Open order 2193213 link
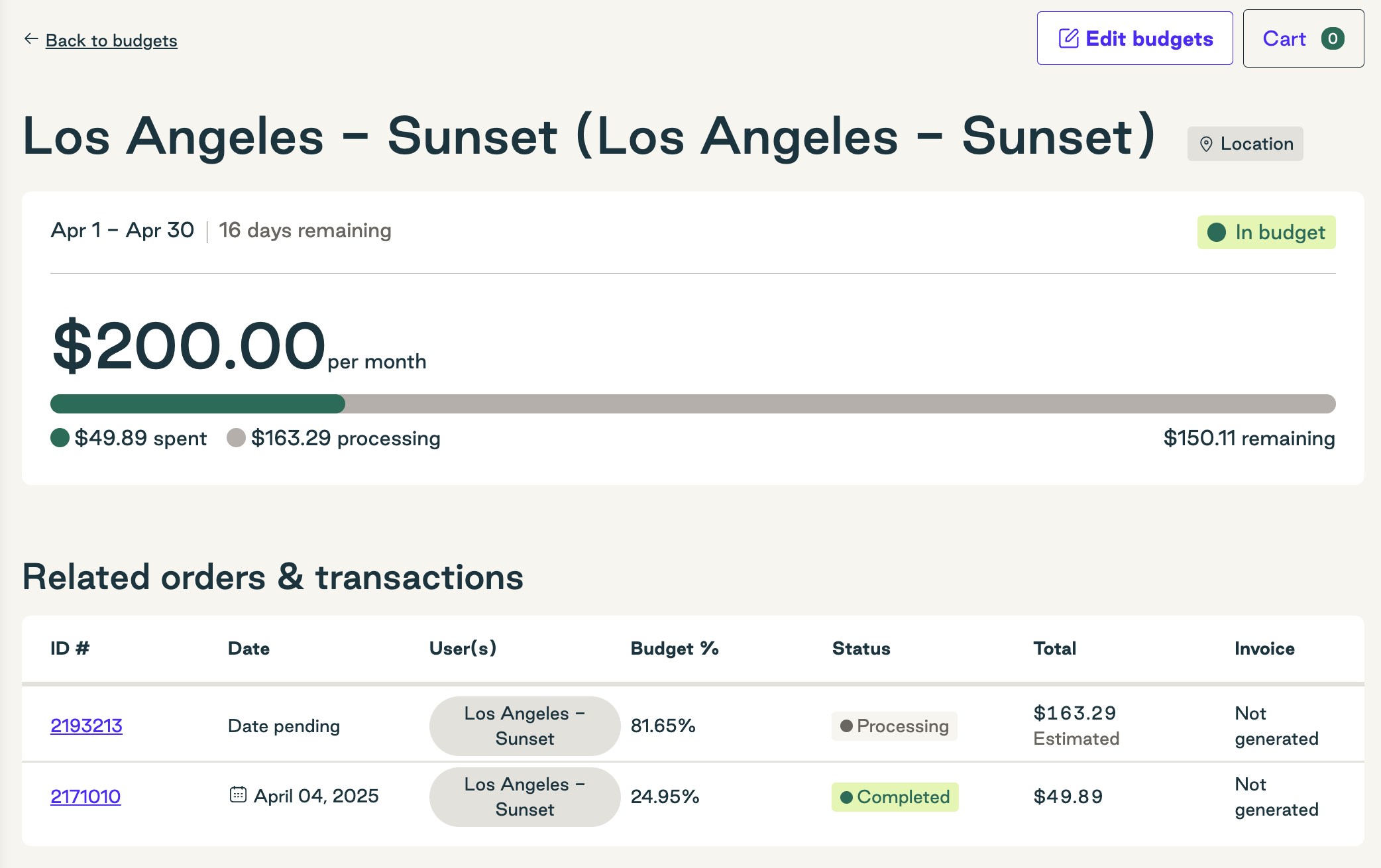 86,726
